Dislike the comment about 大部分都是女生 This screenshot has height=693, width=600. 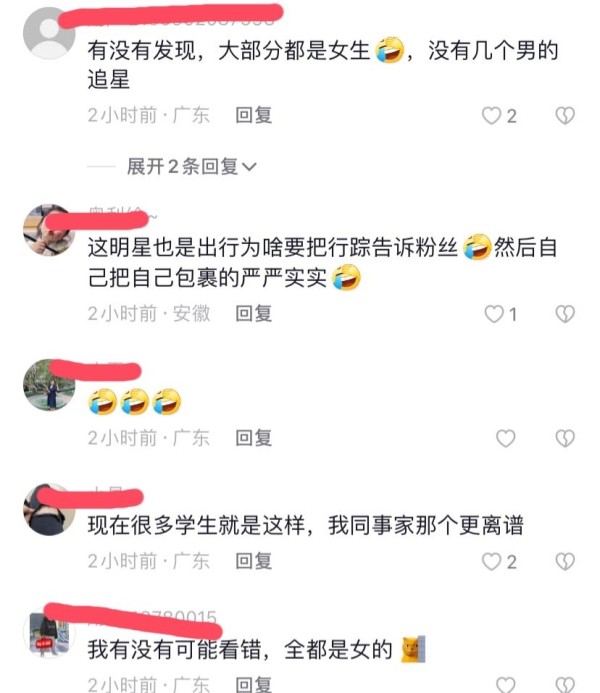click(x=565, y=116)
